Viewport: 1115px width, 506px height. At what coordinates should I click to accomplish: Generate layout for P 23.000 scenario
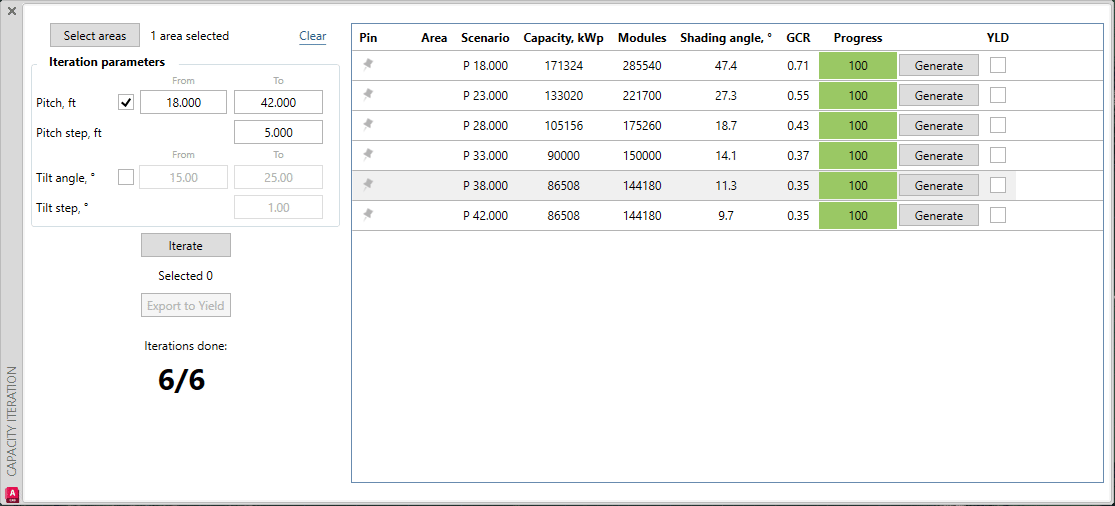[x=938, y=96]
